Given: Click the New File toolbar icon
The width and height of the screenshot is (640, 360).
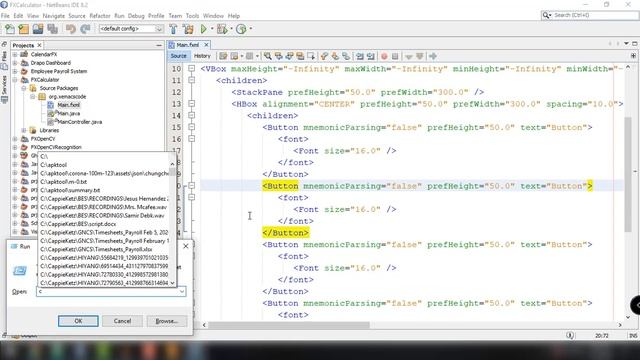Looking at the screenshot, I should click(9, 29).
